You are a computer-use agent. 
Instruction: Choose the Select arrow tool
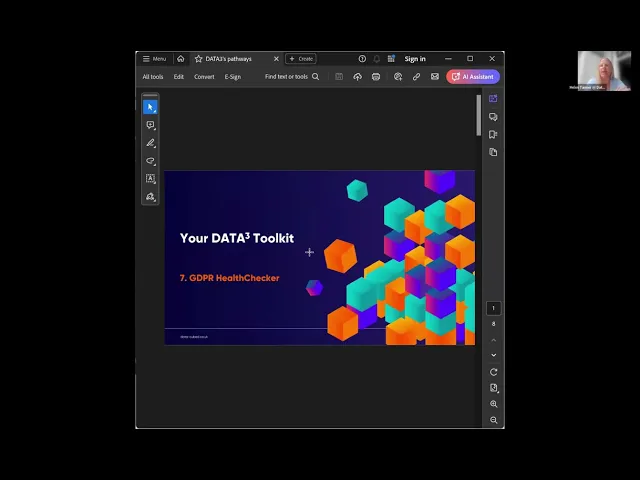pos(150,107)
